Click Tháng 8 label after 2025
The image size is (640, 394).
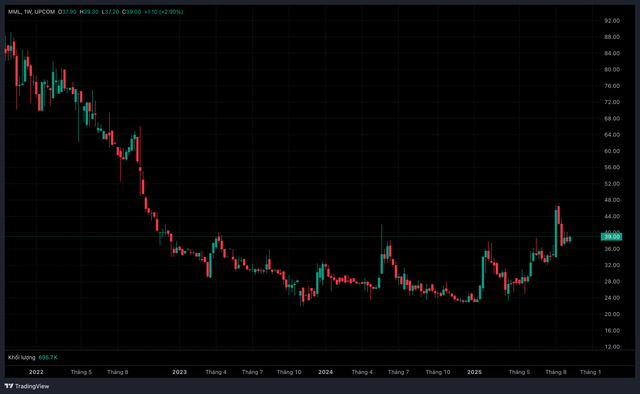point(556,372)
